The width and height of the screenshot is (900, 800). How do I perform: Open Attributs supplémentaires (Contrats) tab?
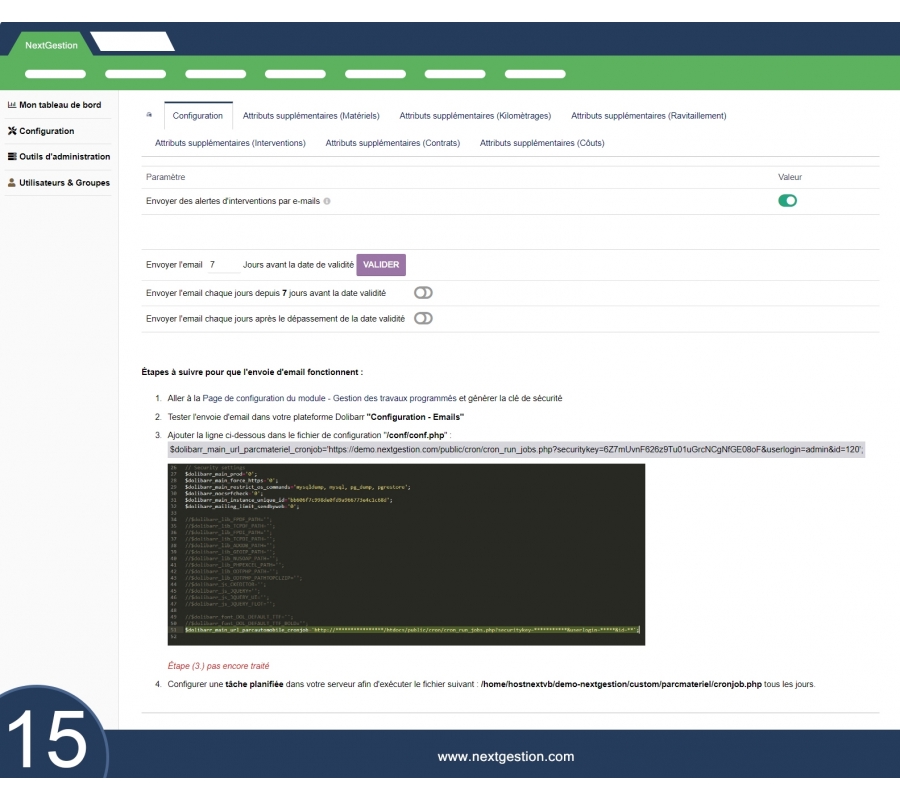point(392,143)
